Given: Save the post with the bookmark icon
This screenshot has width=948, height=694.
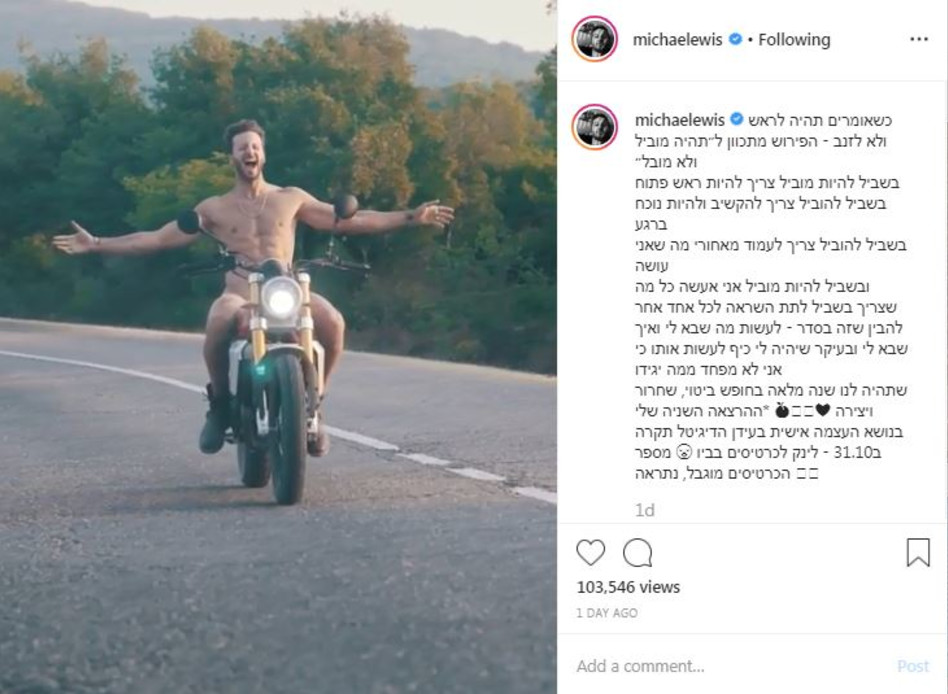Looking at the screenshot, I should 918,552.
